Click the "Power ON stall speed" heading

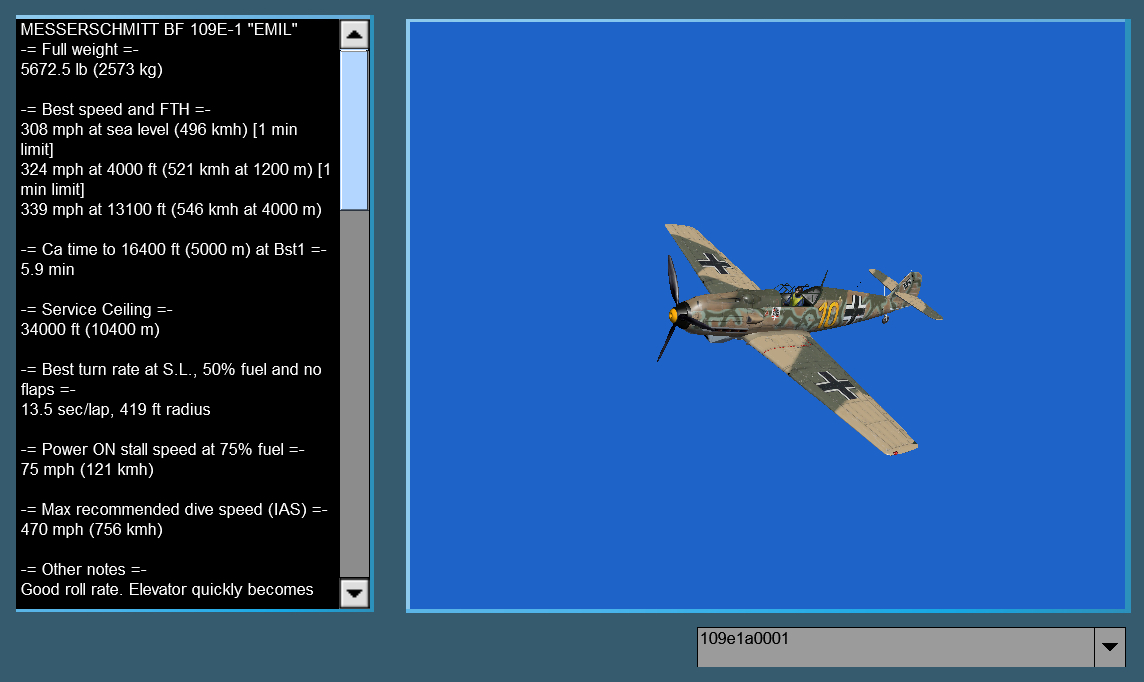point(162,450)
